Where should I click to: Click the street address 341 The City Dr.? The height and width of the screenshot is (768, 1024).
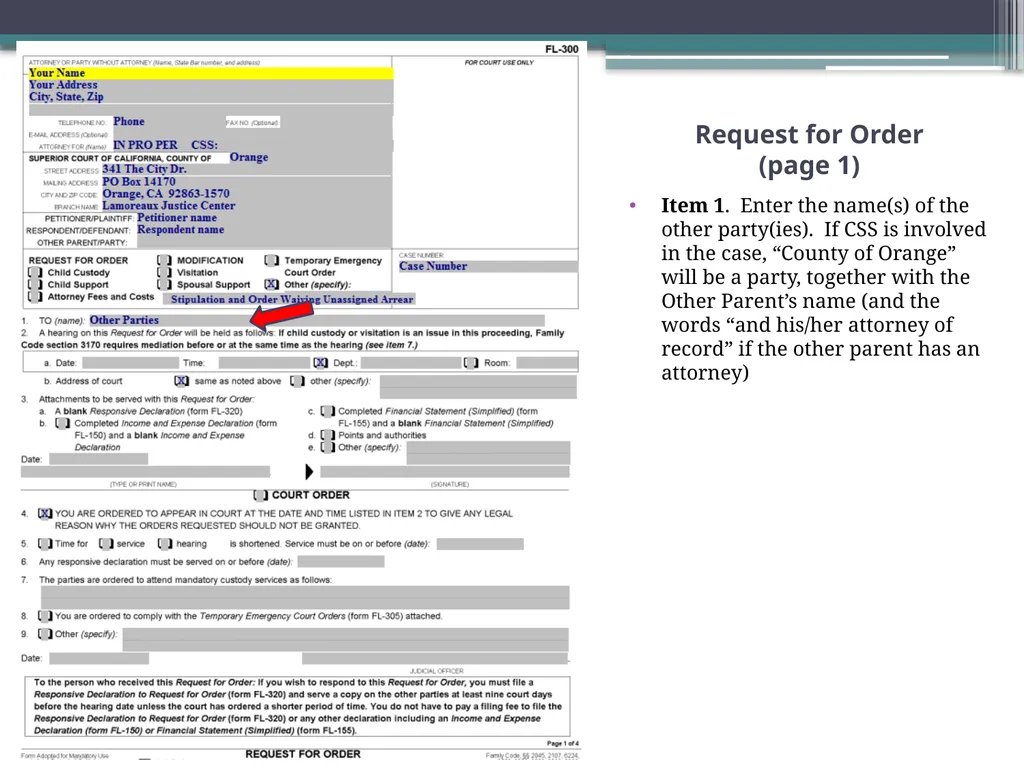coord(246,169)
